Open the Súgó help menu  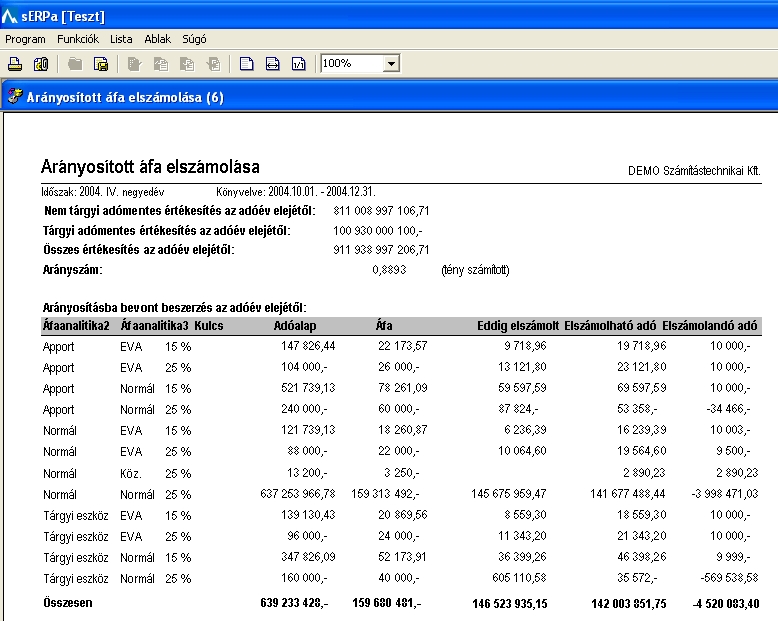(x=193, y=39)
